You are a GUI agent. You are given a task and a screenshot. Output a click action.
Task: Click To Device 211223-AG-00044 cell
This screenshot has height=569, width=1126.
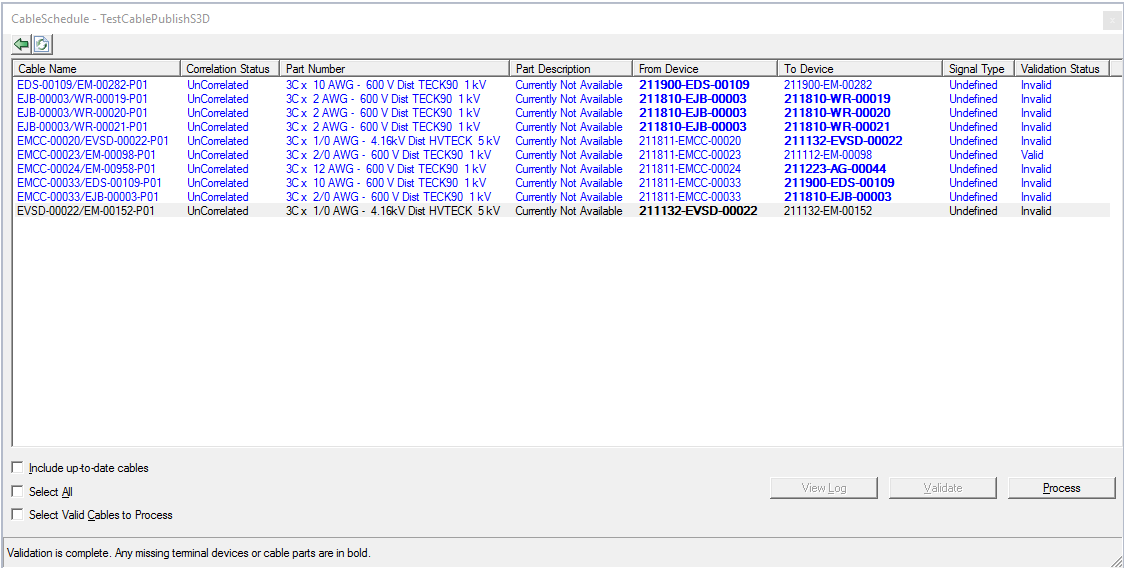tap(835, 169)
